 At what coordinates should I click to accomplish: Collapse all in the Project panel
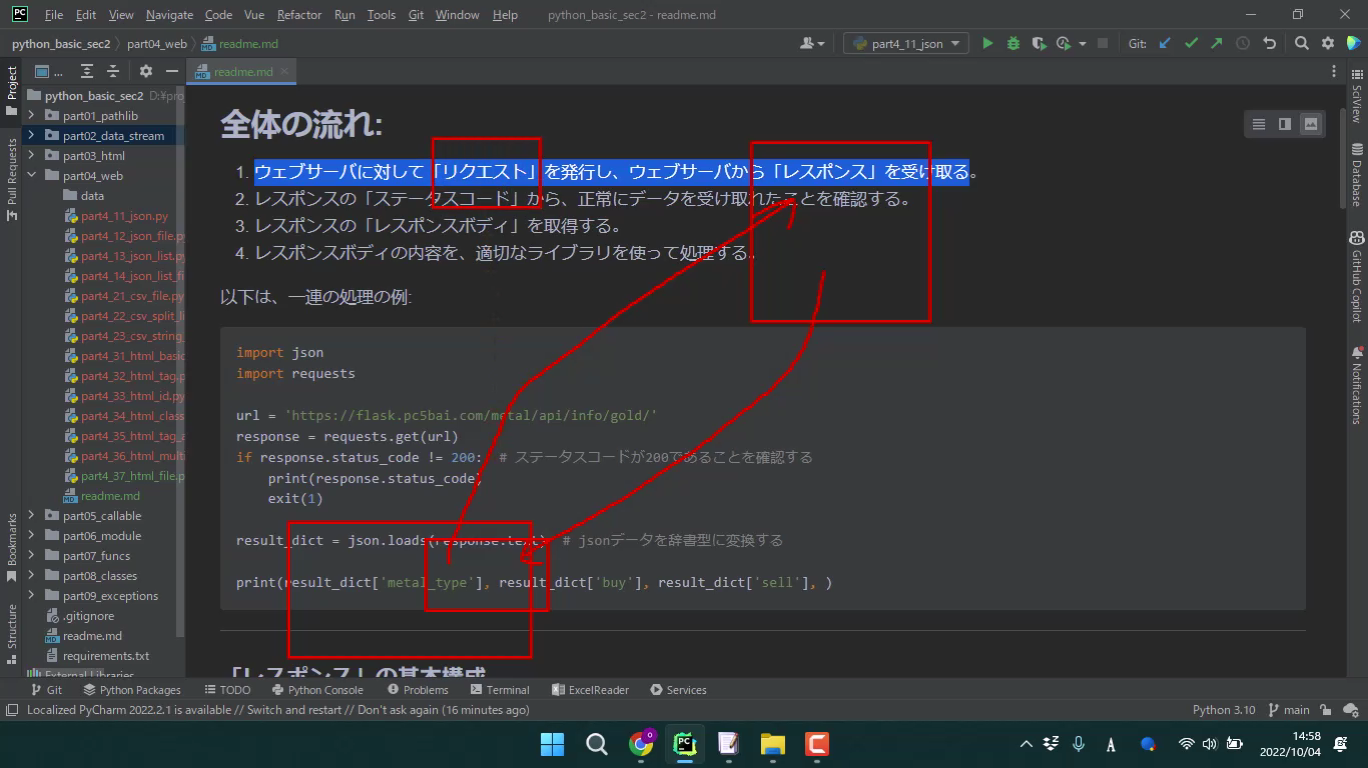(x=113, y=71)
